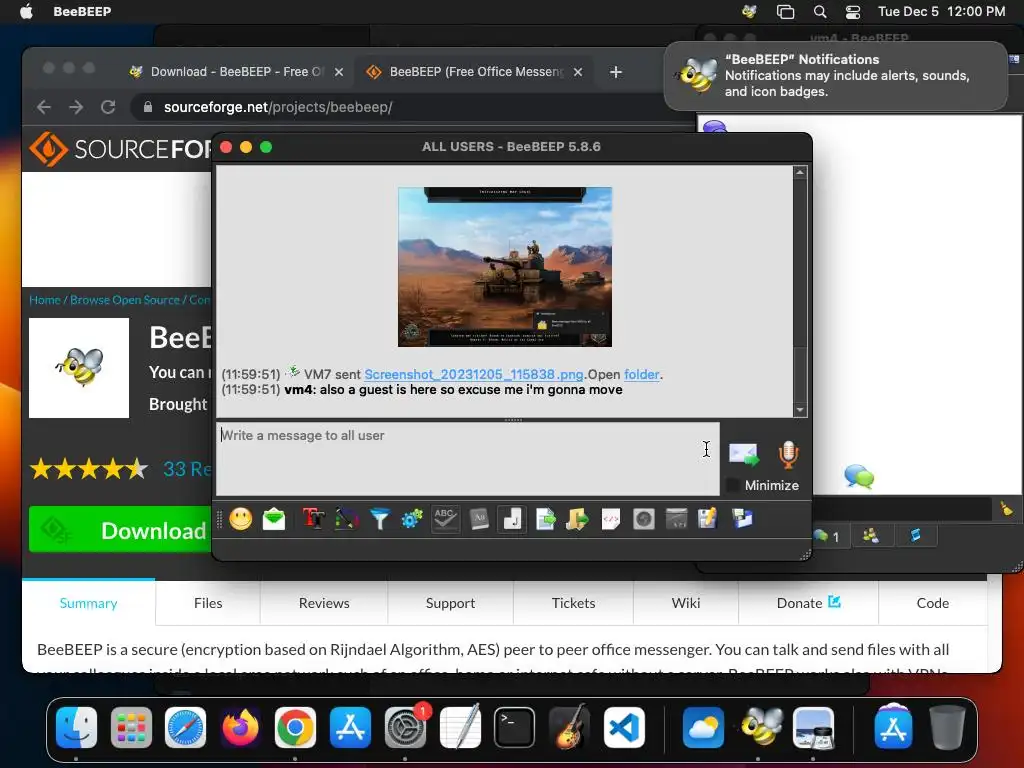Viewport: 1024px width, 768px height.
Task: Launch Visual Studio Code from Dock
Action: 624,728
